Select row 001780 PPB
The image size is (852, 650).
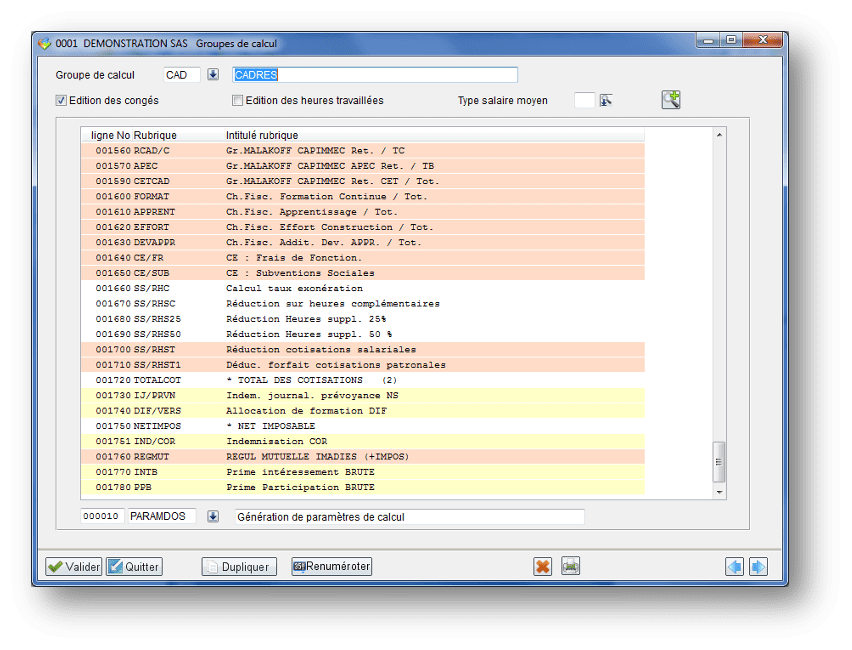[x=363, y=487]
